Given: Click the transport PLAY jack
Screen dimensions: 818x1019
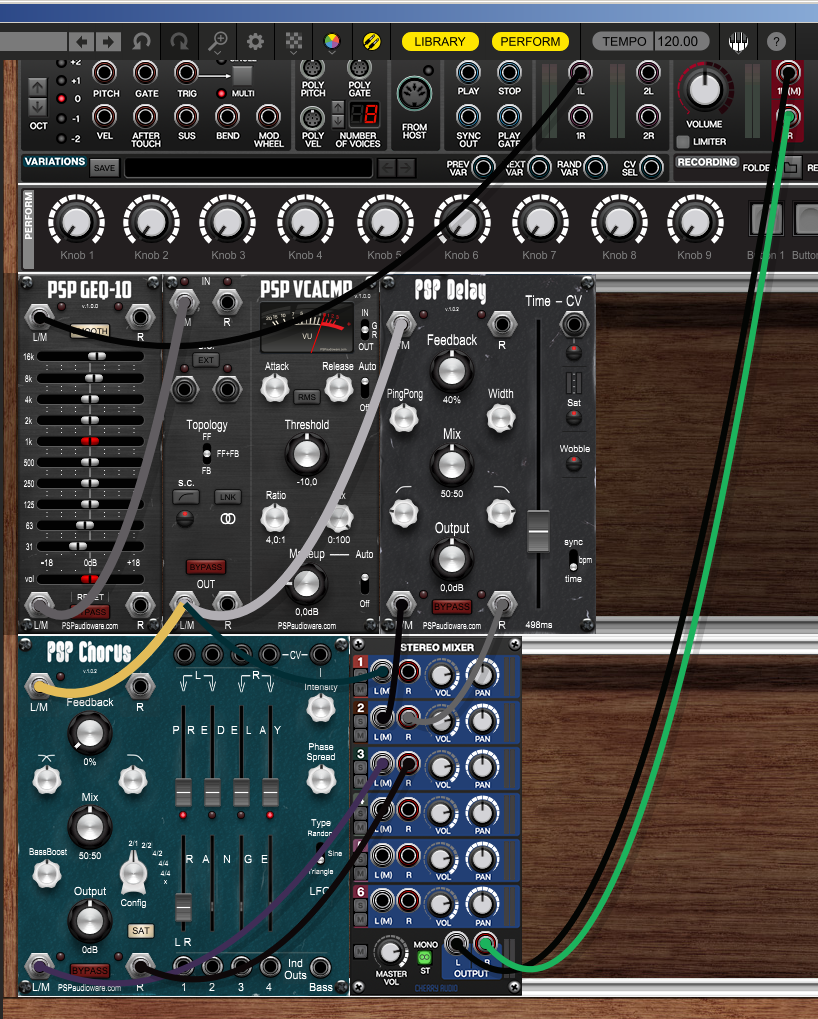Looking at the screenshot, I should (468, 72).
